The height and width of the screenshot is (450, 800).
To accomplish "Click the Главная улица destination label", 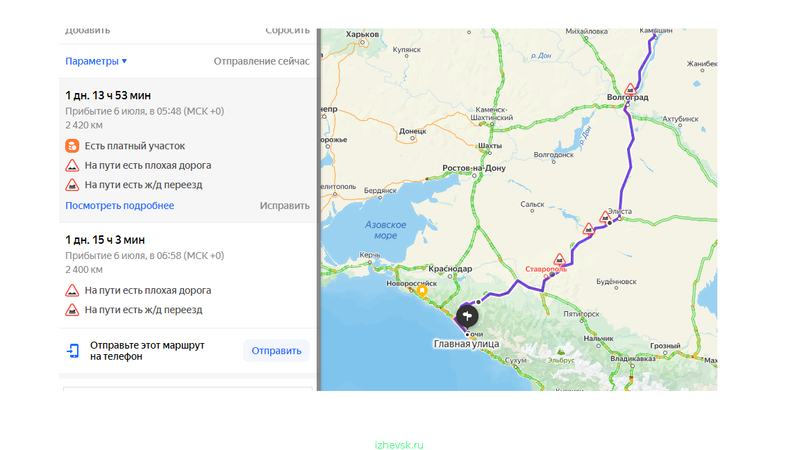I will tap(466, 344).
